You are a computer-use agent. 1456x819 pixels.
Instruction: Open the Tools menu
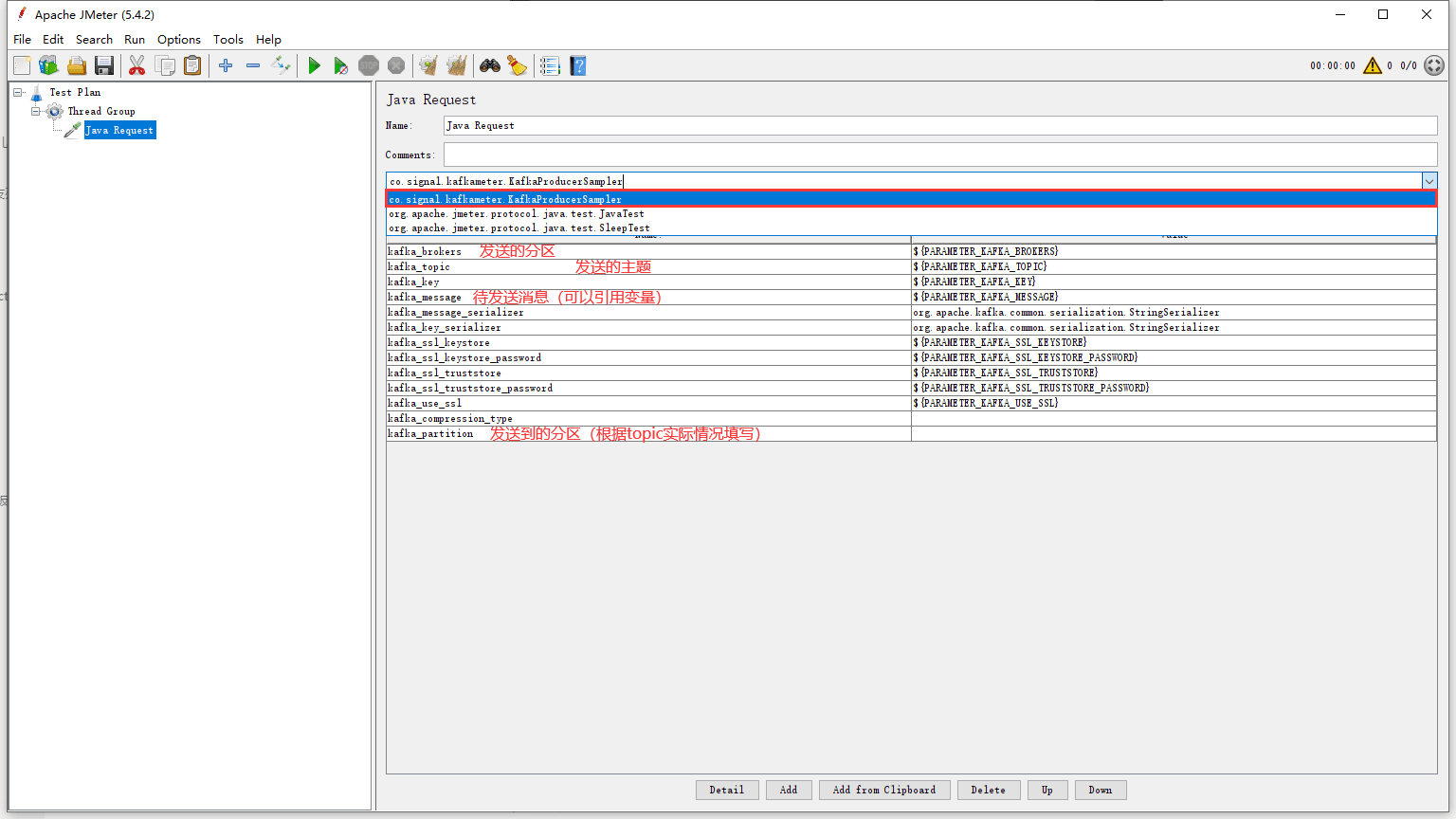[x=228, y=39]
